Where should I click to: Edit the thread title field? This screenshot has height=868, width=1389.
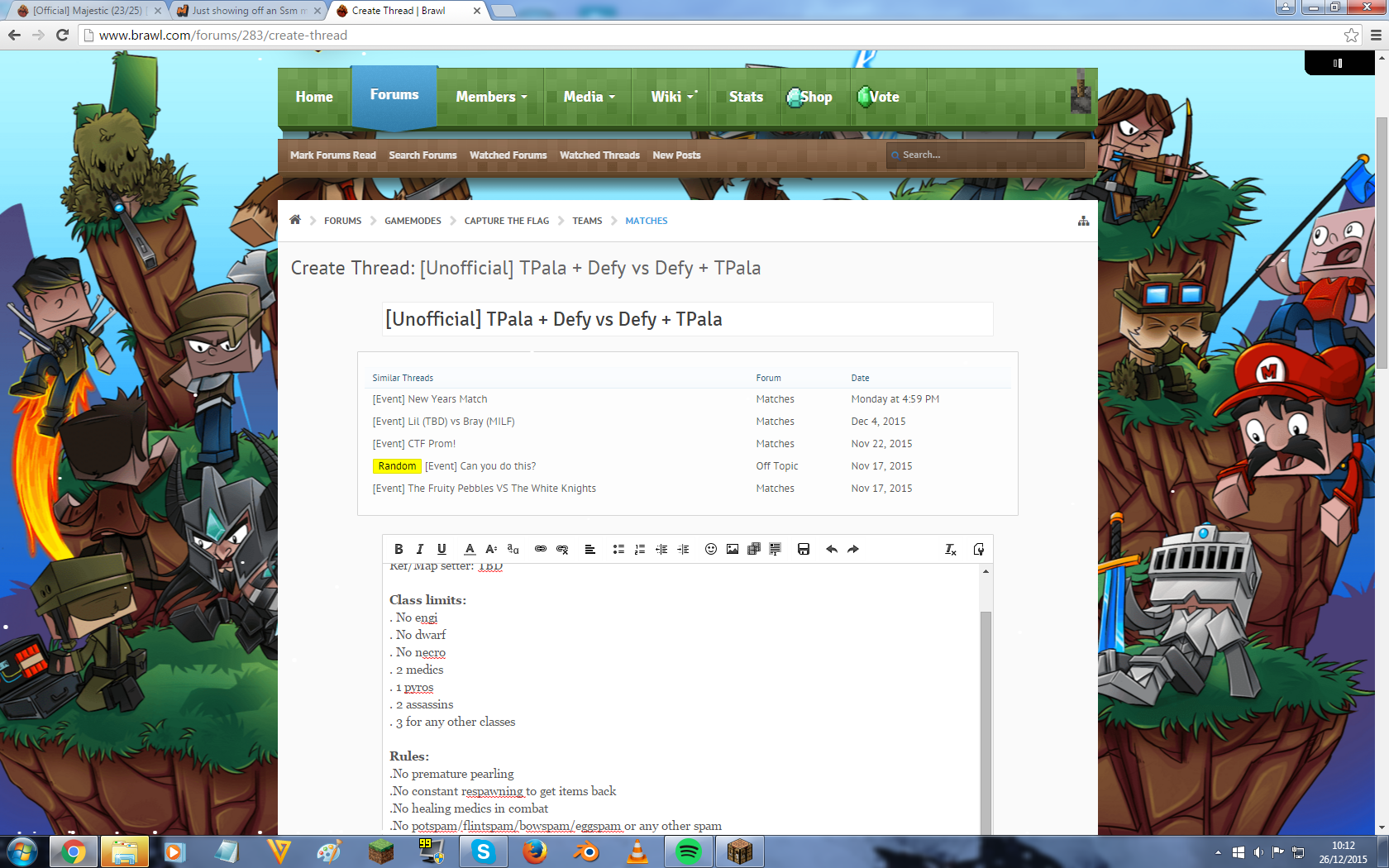pos(688,319)
